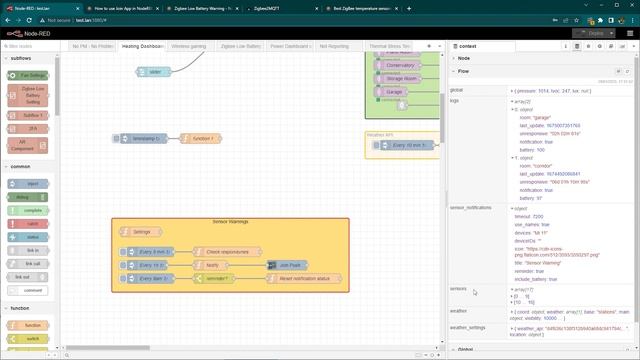Image resolution: width=640 pixels, height=360 pixels.
Task: Click the filter nodes search field
Action: (x=30, y=46)
